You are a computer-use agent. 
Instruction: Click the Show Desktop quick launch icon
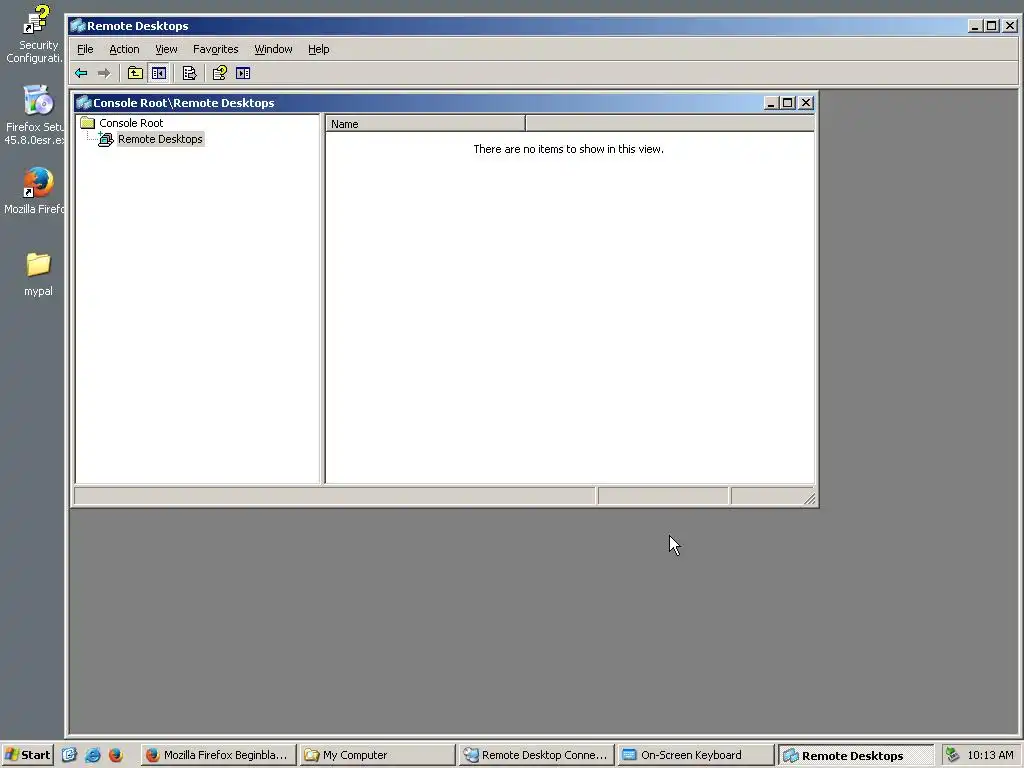(69, 755)
